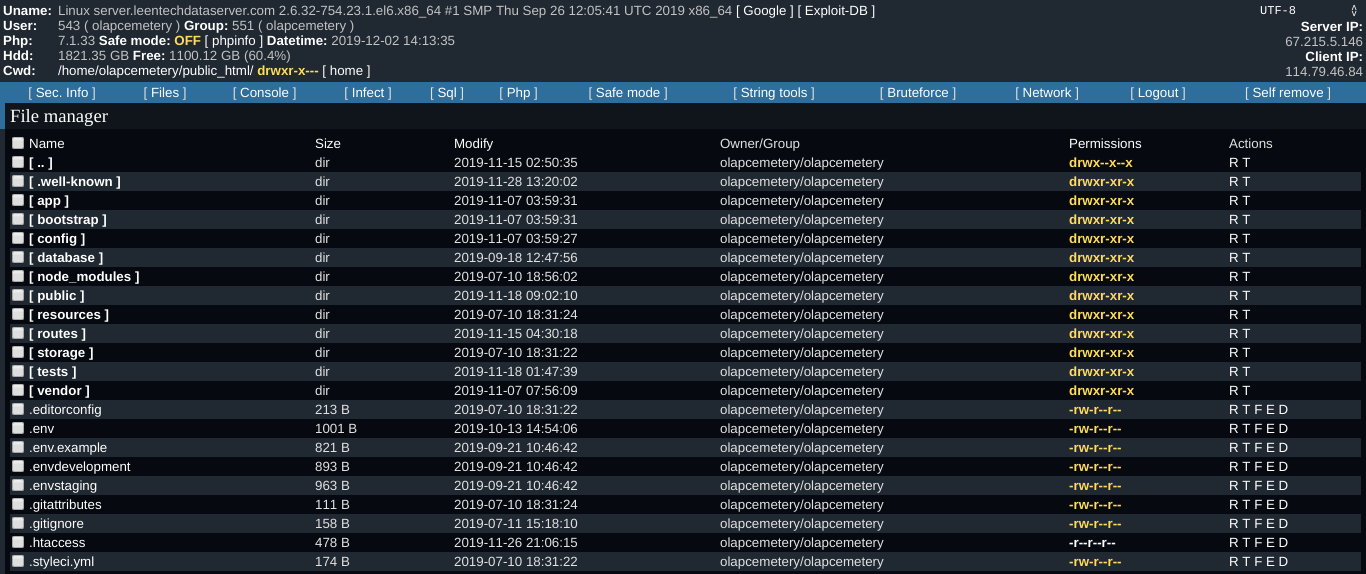
Task: Open the Bruteforce menu item
Action: pos(918,92)
